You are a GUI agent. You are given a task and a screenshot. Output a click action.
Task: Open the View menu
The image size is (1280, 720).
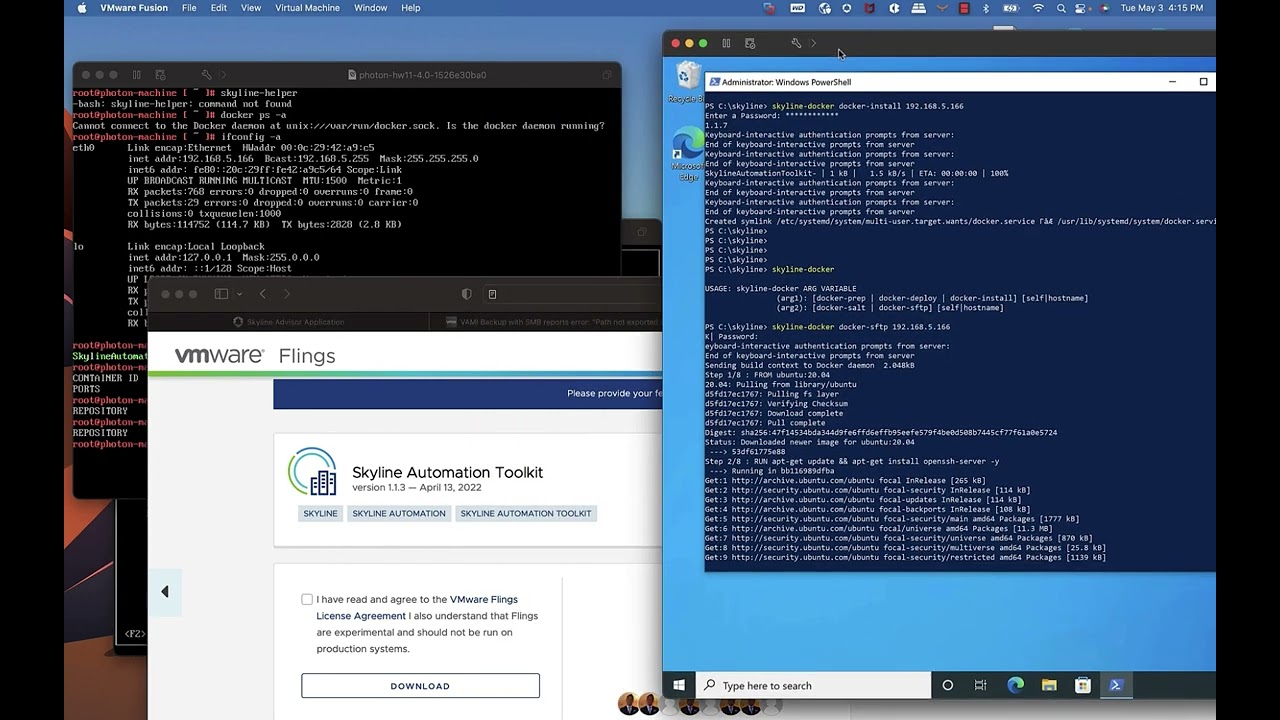[x=251, y=8]
